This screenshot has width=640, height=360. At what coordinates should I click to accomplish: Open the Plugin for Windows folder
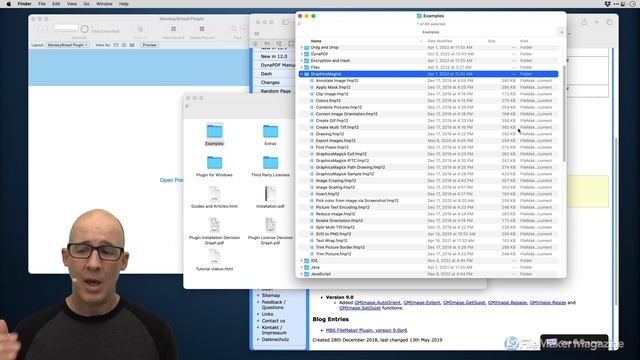click(x=214, y=163)
